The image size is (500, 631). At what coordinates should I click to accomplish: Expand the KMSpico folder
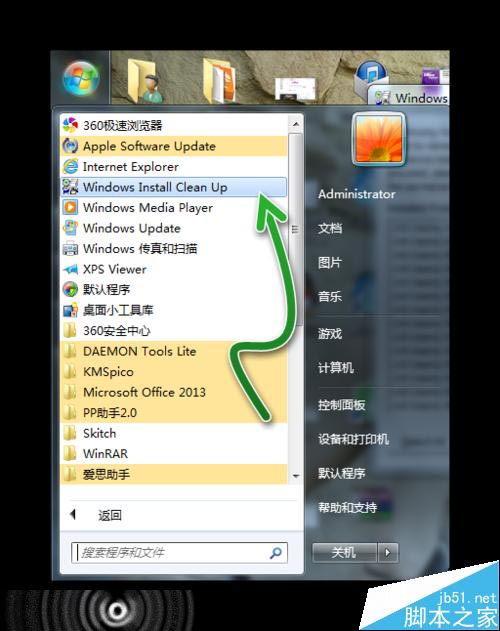click(173, 371)
